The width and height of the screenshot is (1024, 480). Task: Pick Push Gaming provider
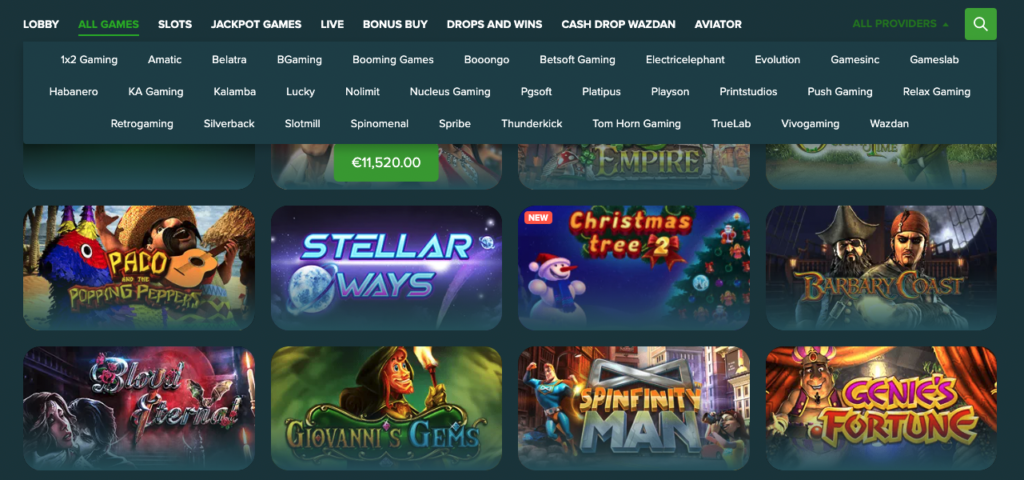pos(840,91)
